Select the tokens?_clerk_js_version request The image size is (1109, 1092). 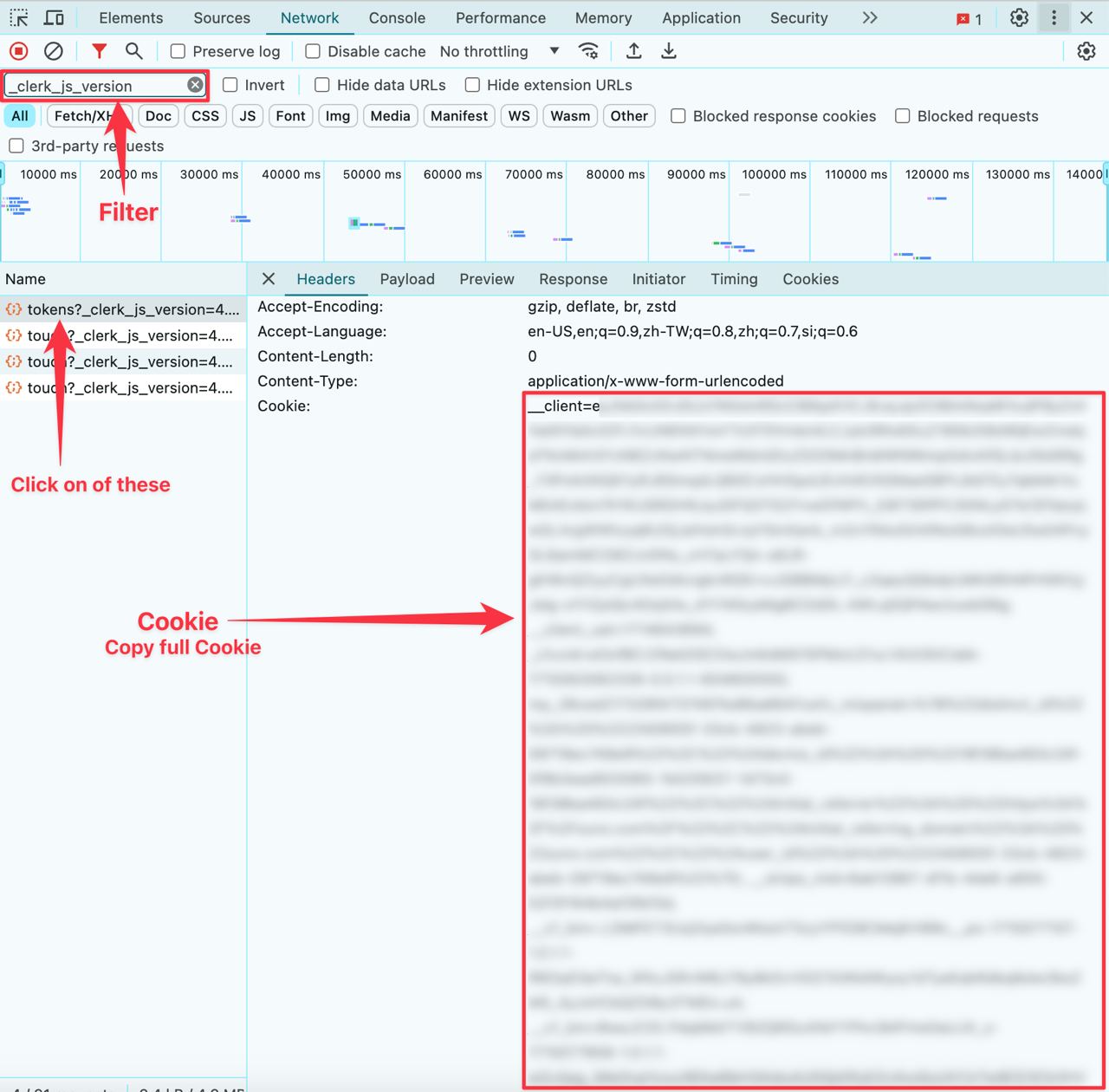123,309
